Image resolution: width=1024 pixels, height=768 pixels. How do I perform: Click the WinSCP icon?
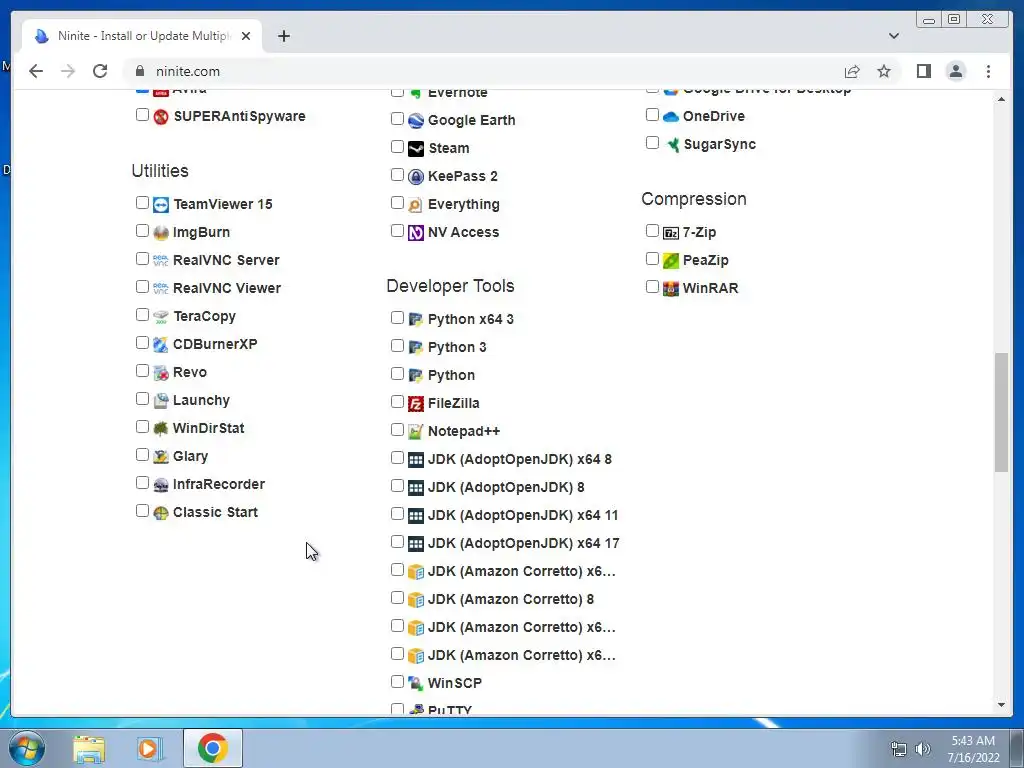pyautogui.click(x=416, y=684)
